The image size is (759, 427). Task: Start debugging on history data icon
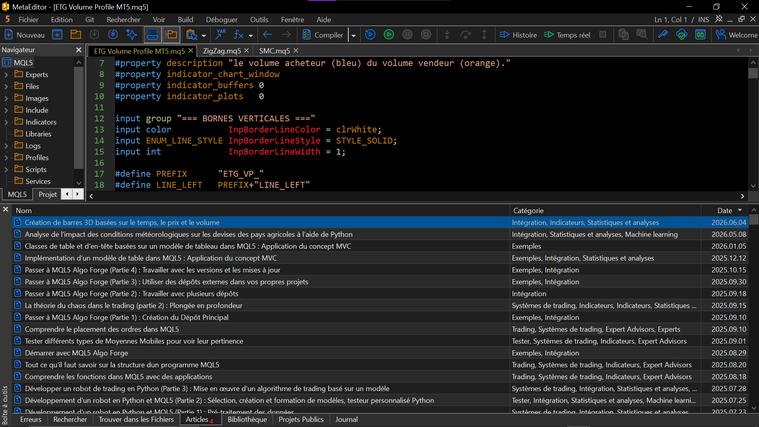point(370,35)
